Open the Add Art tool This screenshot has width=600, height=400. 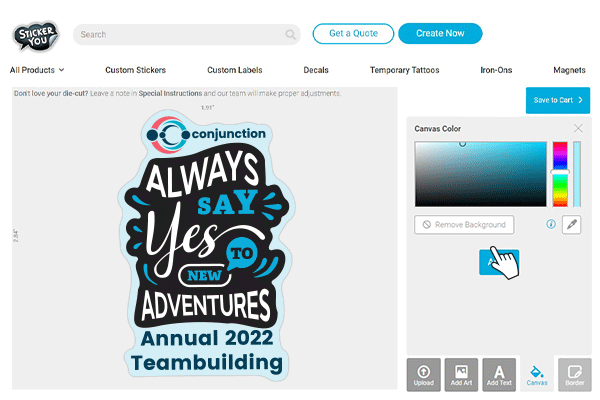click(461, 374)
